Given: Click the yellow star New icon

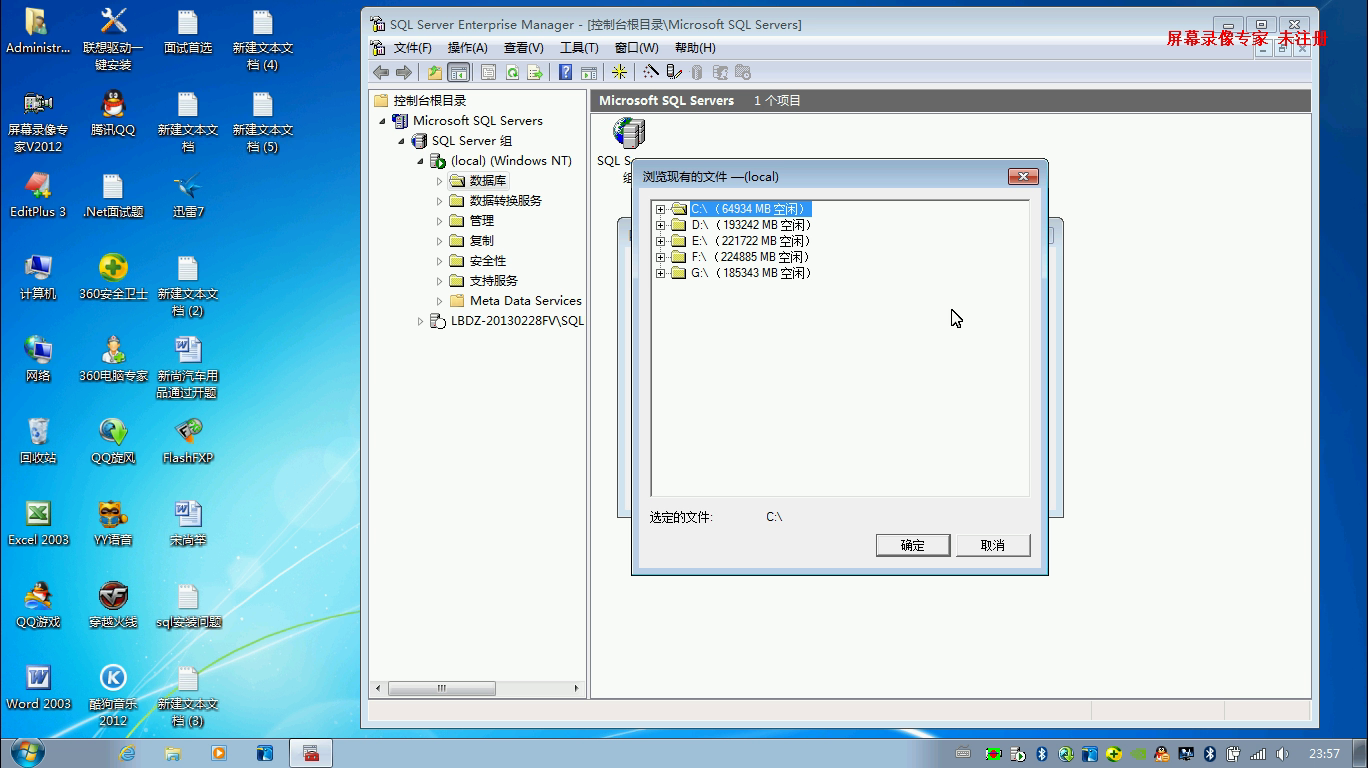Looking at the screenshot, I should (x=619, y=72).
